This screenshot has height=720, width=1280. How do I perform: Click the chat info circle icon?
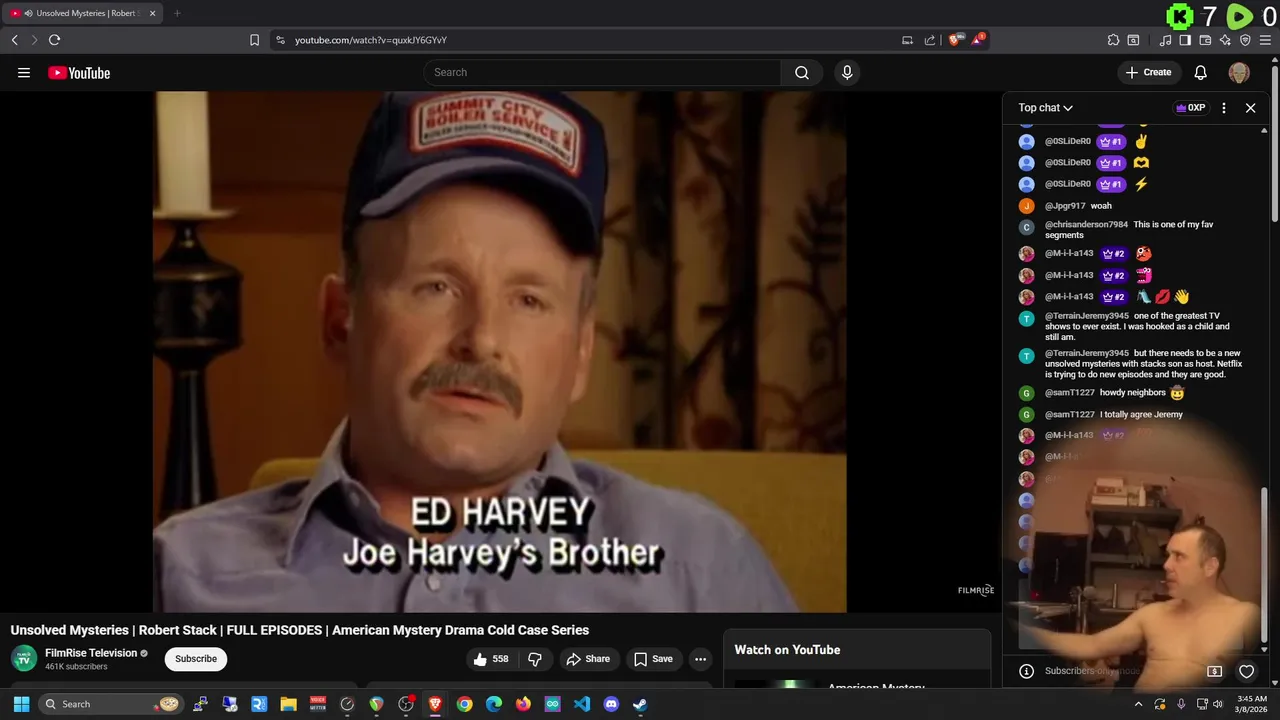coord(1026,671)
